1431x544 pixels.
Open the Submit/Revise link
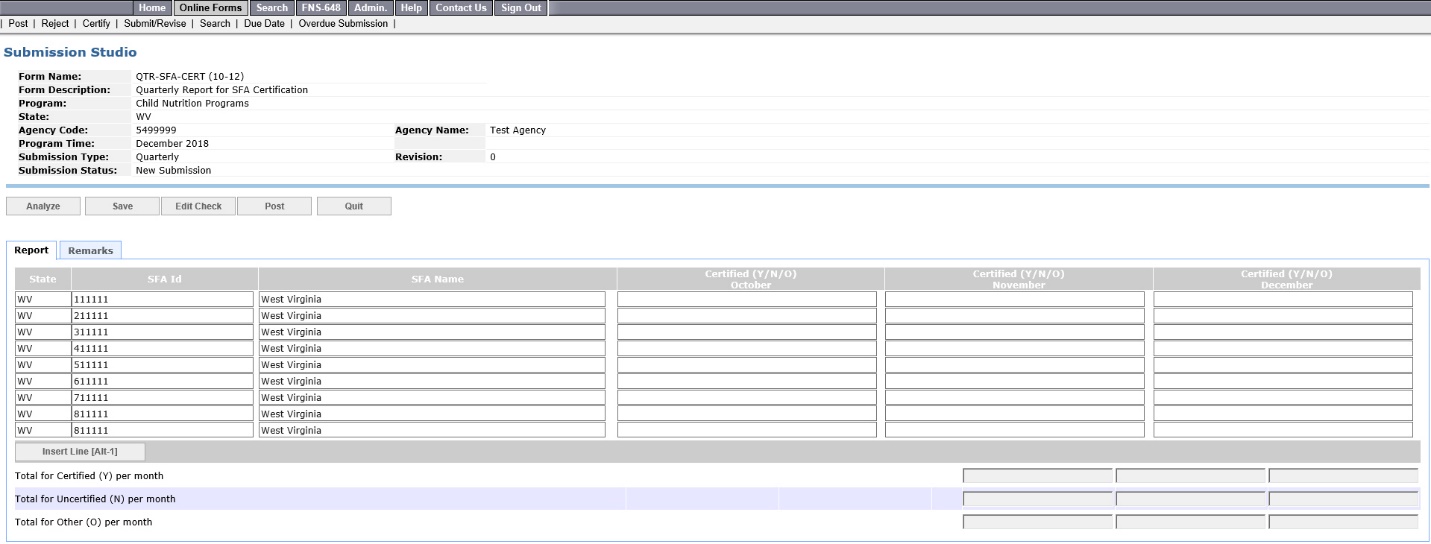click(x=156, y=23)
